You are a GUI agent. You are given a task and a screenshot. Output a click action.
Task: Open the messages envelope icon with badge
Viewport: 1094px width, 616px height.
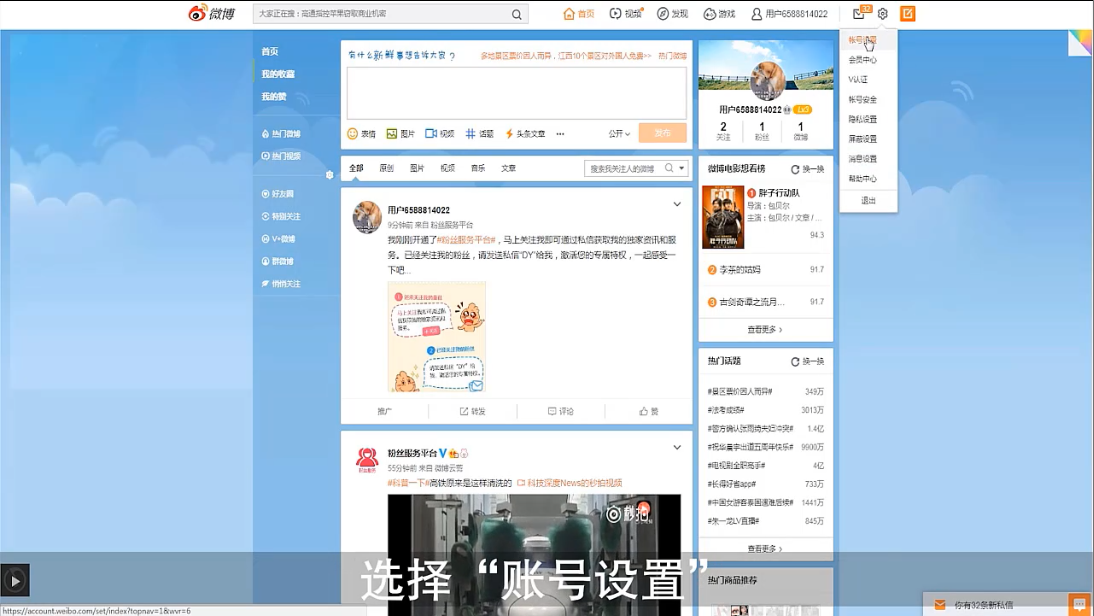click(x=859, y=14)
